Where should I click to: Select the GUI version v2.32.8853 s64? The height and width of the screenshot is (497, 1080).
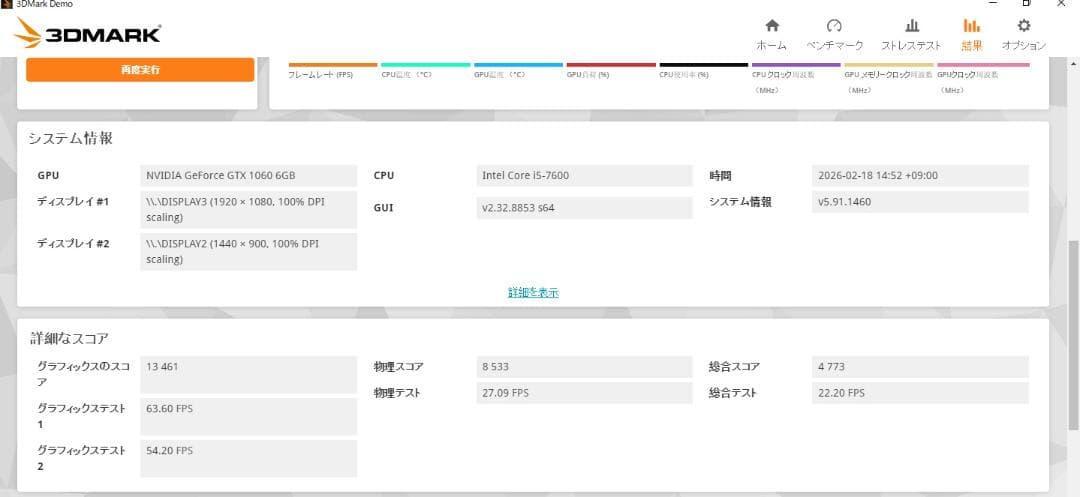click(584, 208)
